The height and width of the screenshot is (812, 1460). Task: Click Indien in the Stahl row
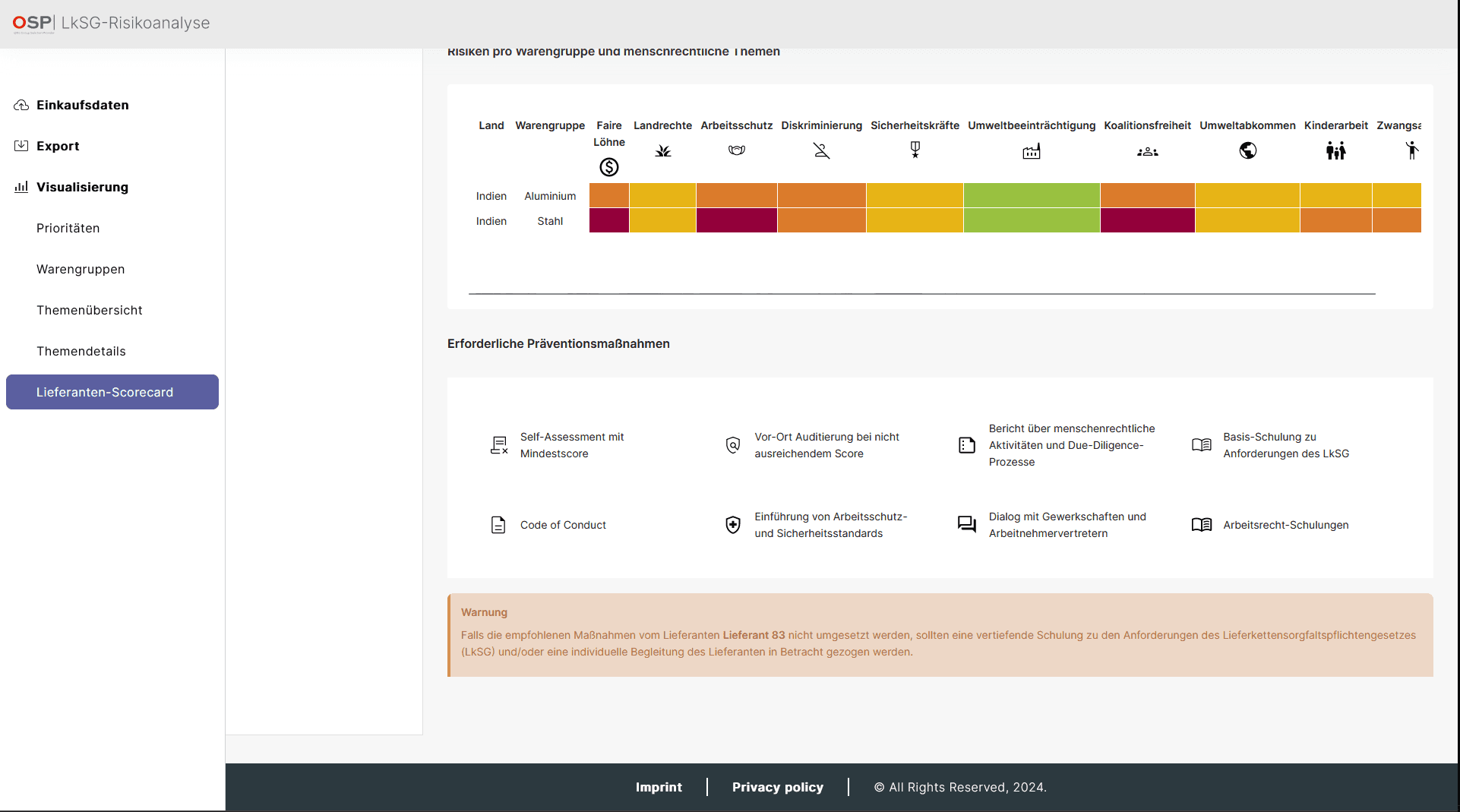click(491, 221)
